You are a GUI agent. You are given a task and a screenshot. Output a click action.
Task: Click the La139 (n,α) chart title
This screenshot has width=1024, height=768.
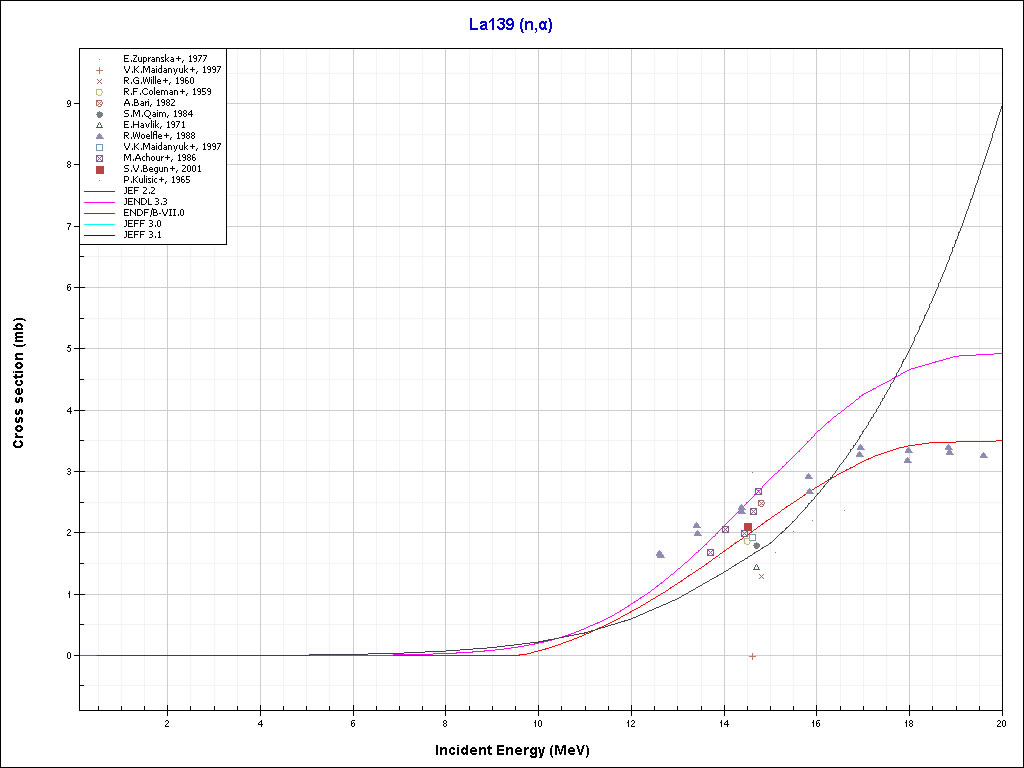click(x=511, y=25)
